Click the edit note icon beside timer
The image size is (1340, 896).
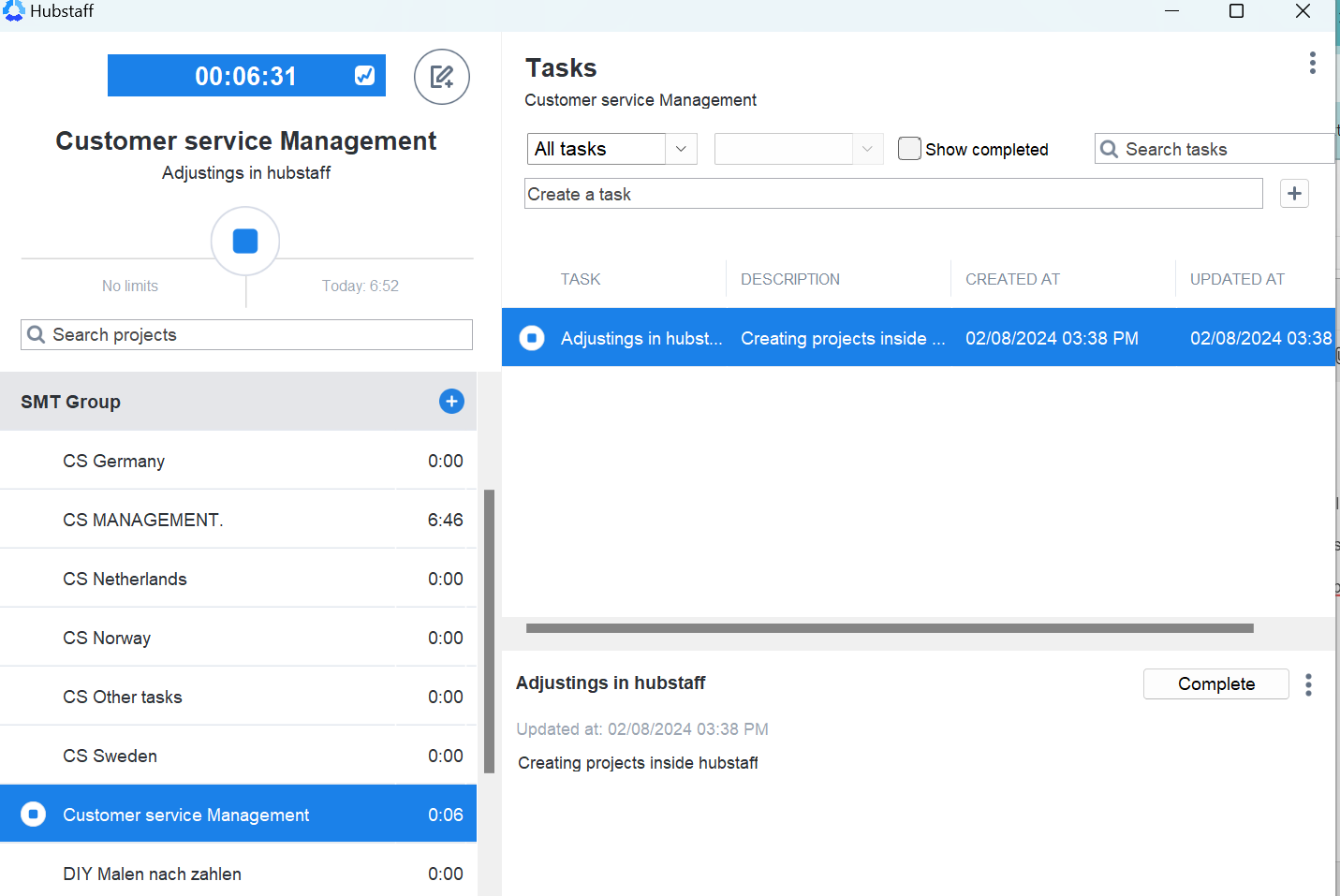441,77
